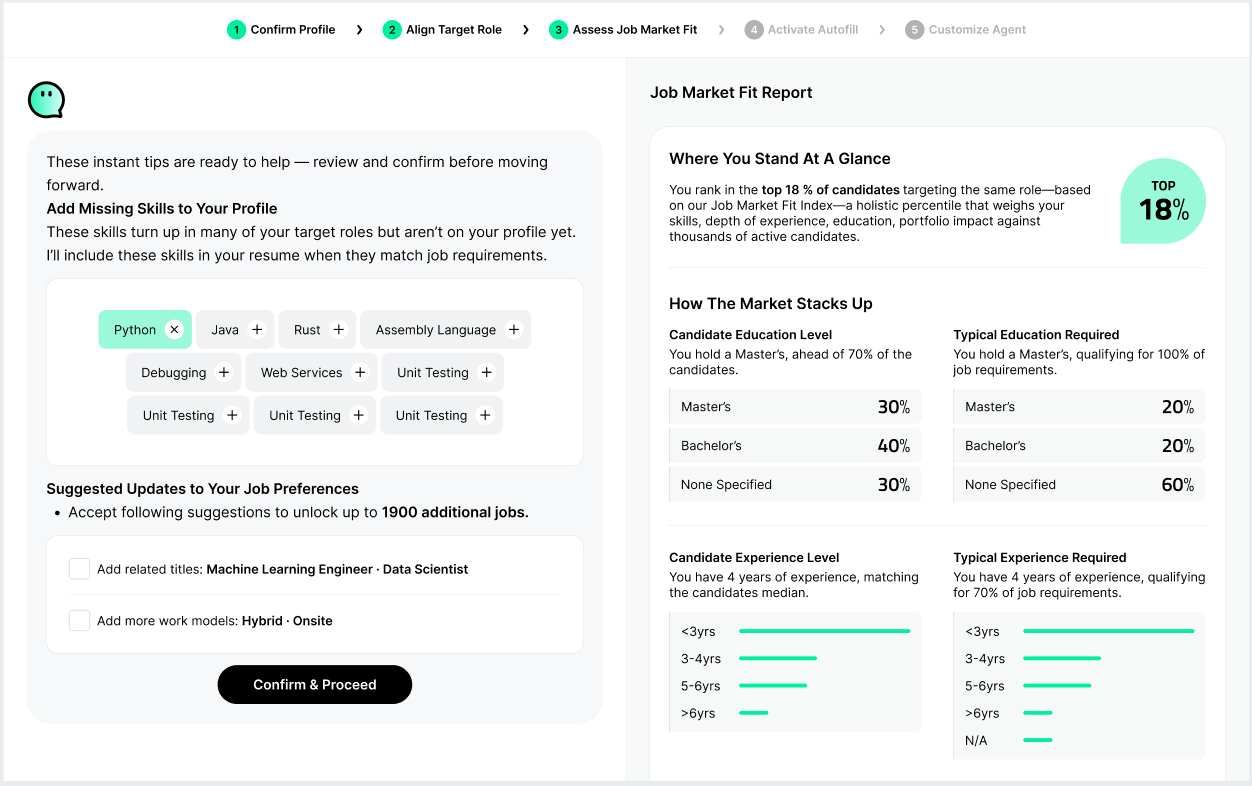Image resolution: width=1252 pixels, height=786 pixels.
Task: Add the Debugging skill plus icon
Action: pyautogui.click(x=224, y=373)
